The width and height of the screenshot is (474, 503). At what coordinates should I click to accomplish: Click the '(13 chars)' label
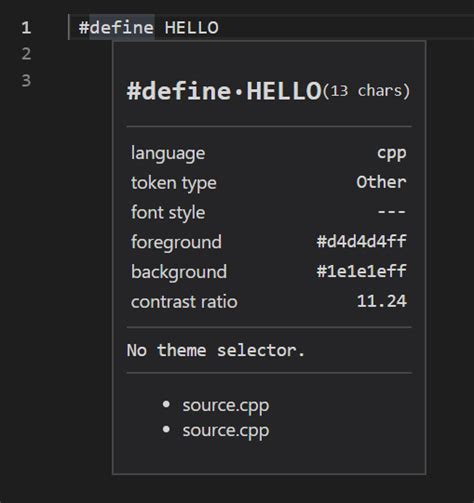[366, 91]
